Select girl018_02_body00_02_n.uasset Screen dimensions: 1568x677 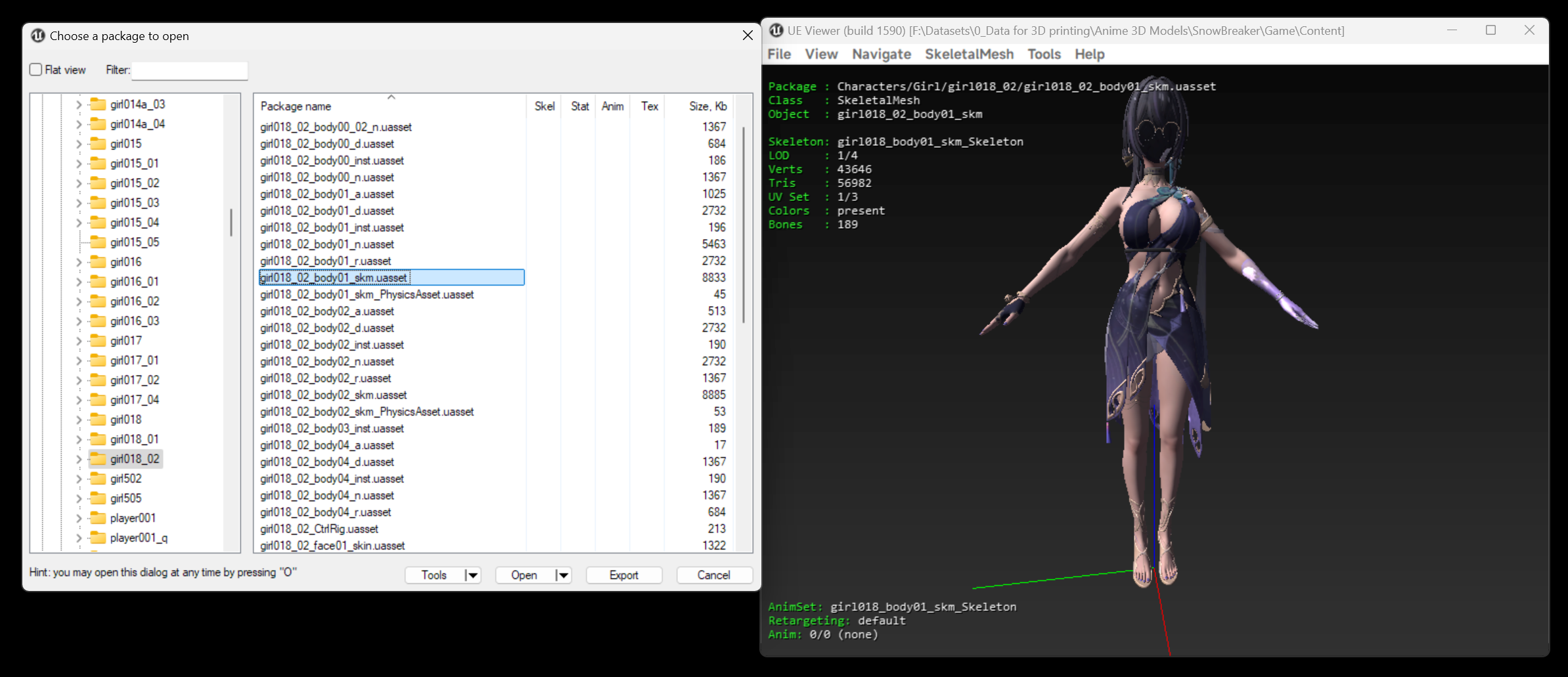tap(336, 127)
